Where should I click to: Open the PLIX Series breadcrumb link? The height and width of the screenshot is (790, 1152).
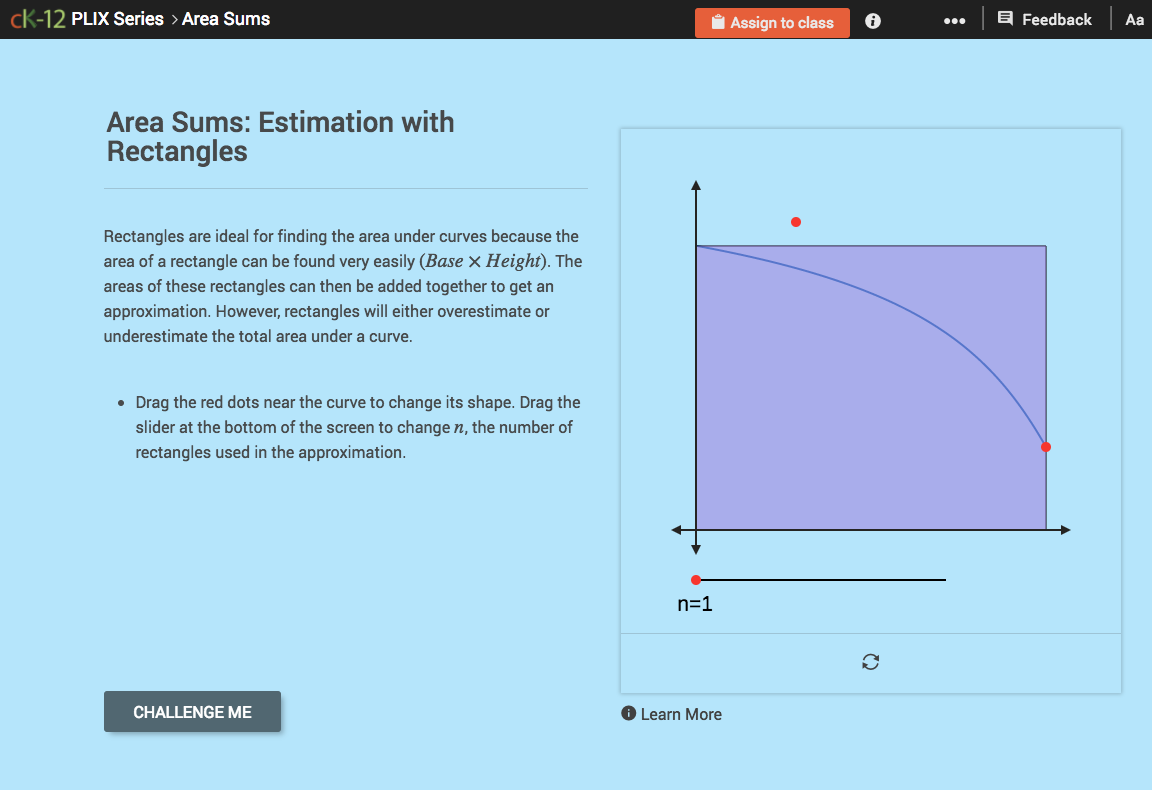[x=116, y=18]
